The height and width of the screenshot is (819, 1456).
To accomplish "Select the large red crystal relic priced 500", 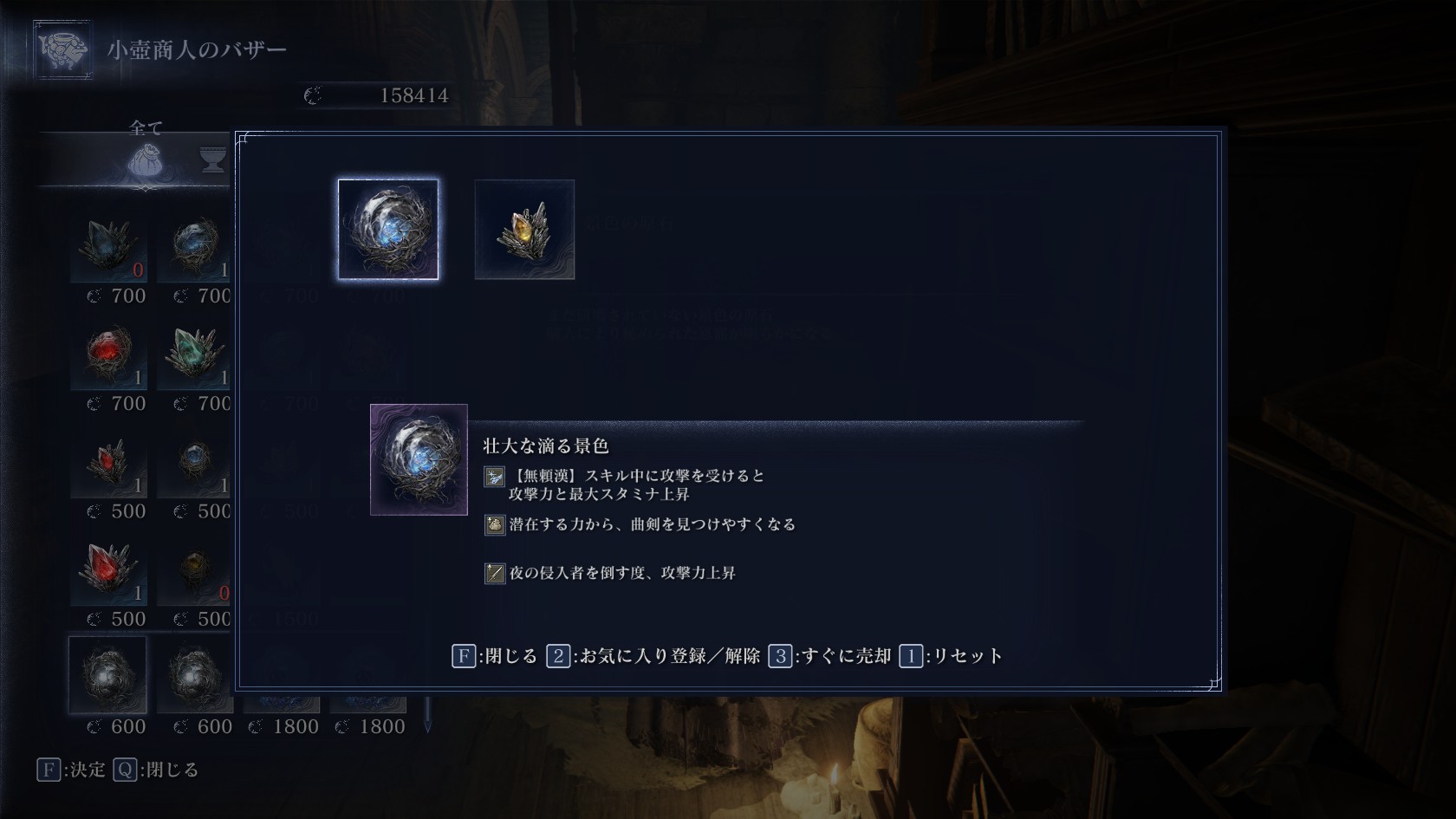I will tap(108, 571).
